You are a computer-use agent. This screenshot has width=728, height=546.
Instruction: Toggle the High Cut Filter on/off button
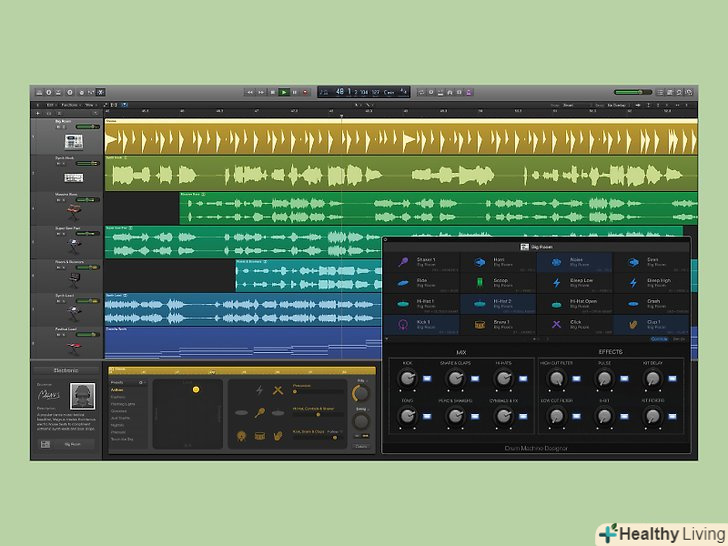point(574,377)
